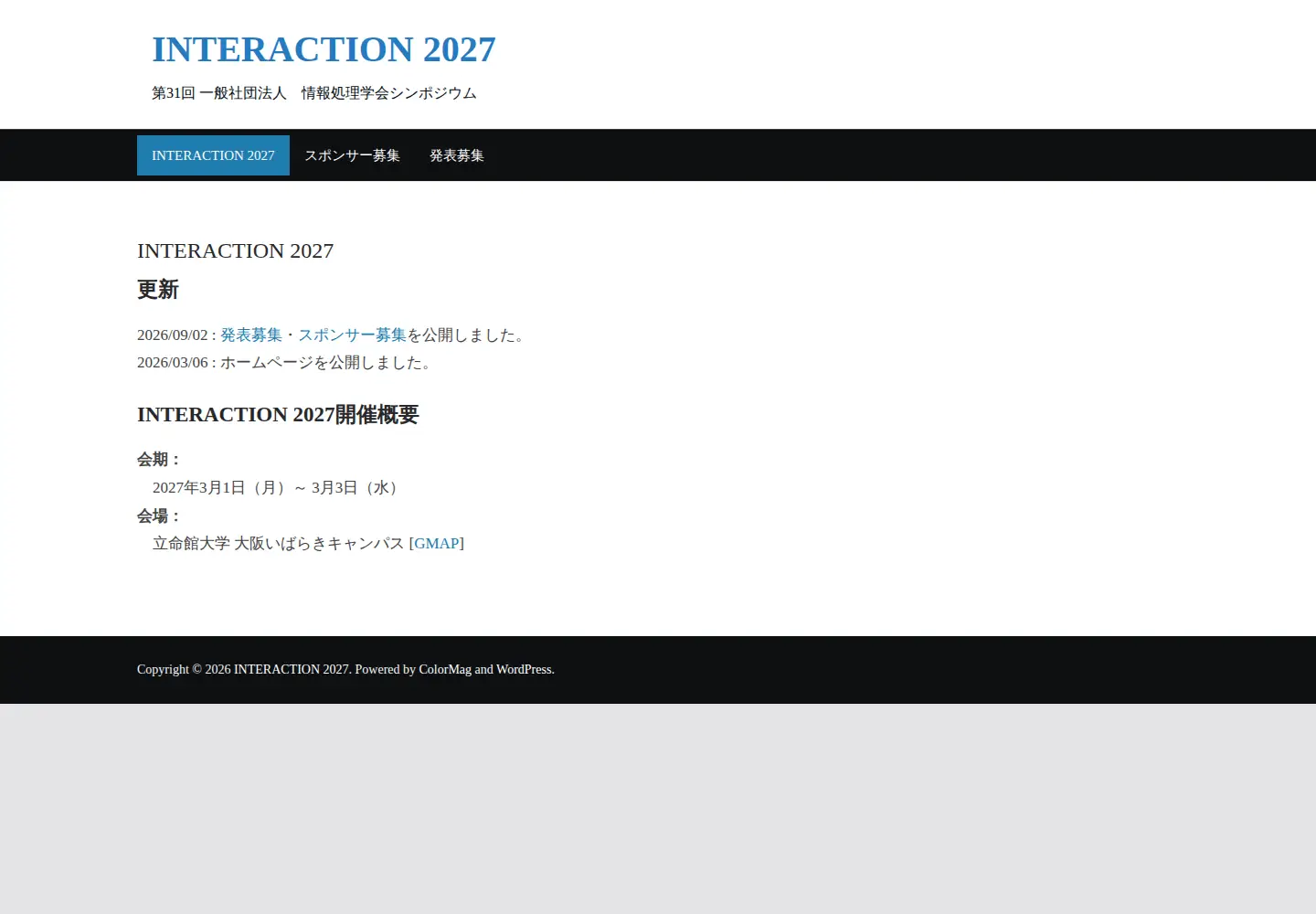Click the 2026/03/06 ホームページを公開しました entry
The width and height of the screenshot is (1316, 914).
click(x=286, y=363)
